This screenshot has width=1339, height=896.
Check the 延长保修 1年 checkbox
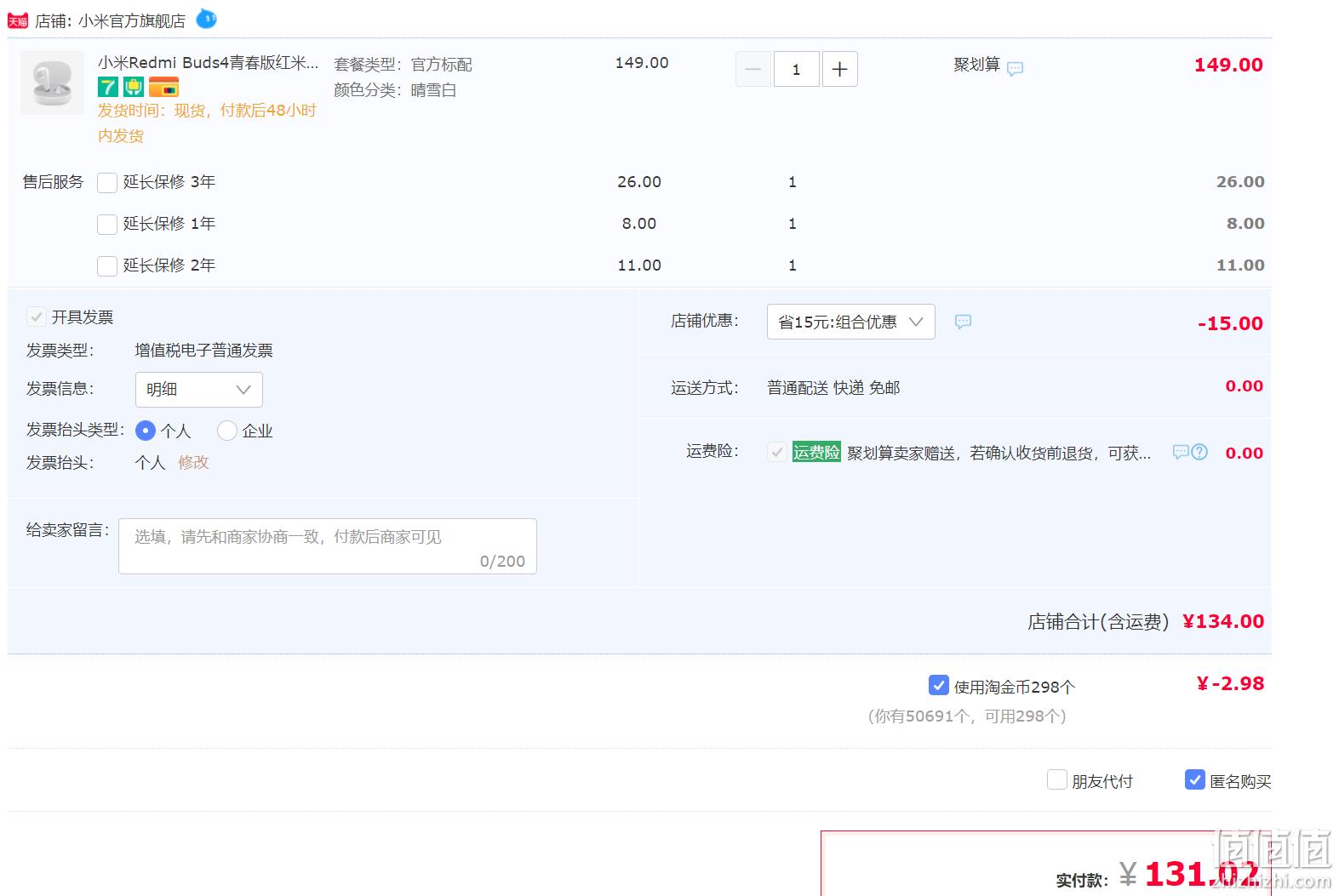tap(107, 225)
